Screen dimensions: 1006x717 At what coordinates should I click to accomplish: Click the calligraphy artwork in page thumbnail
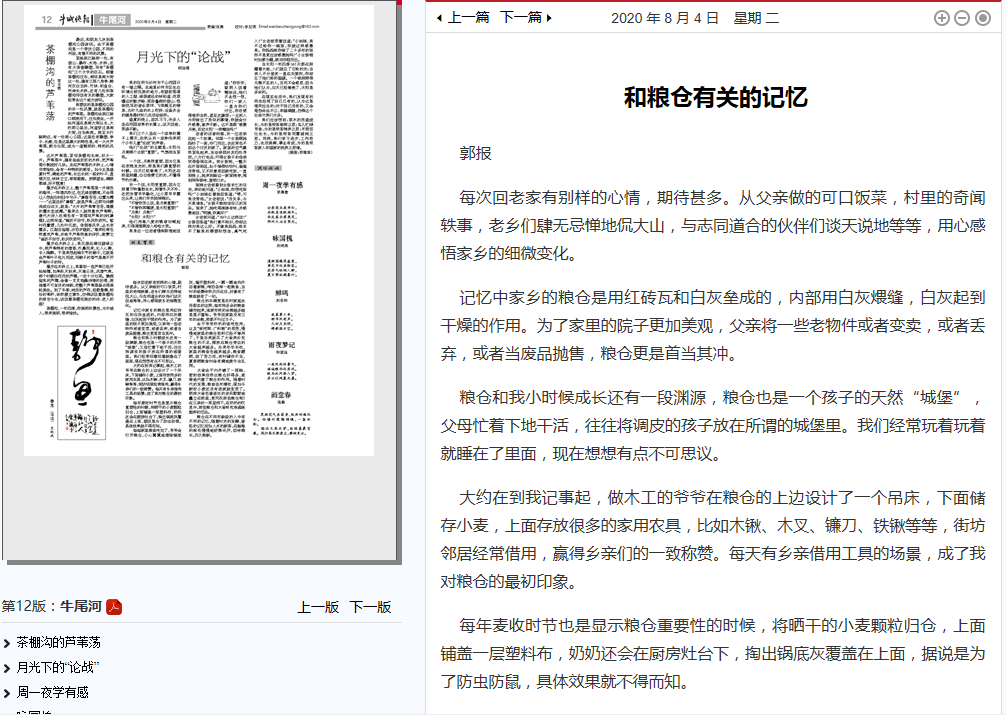[81, 383]
